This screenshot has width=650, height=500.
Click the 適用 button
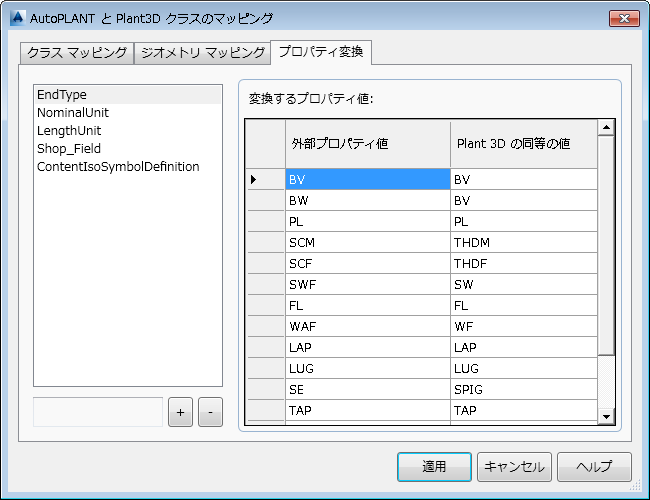click(434, 467)
